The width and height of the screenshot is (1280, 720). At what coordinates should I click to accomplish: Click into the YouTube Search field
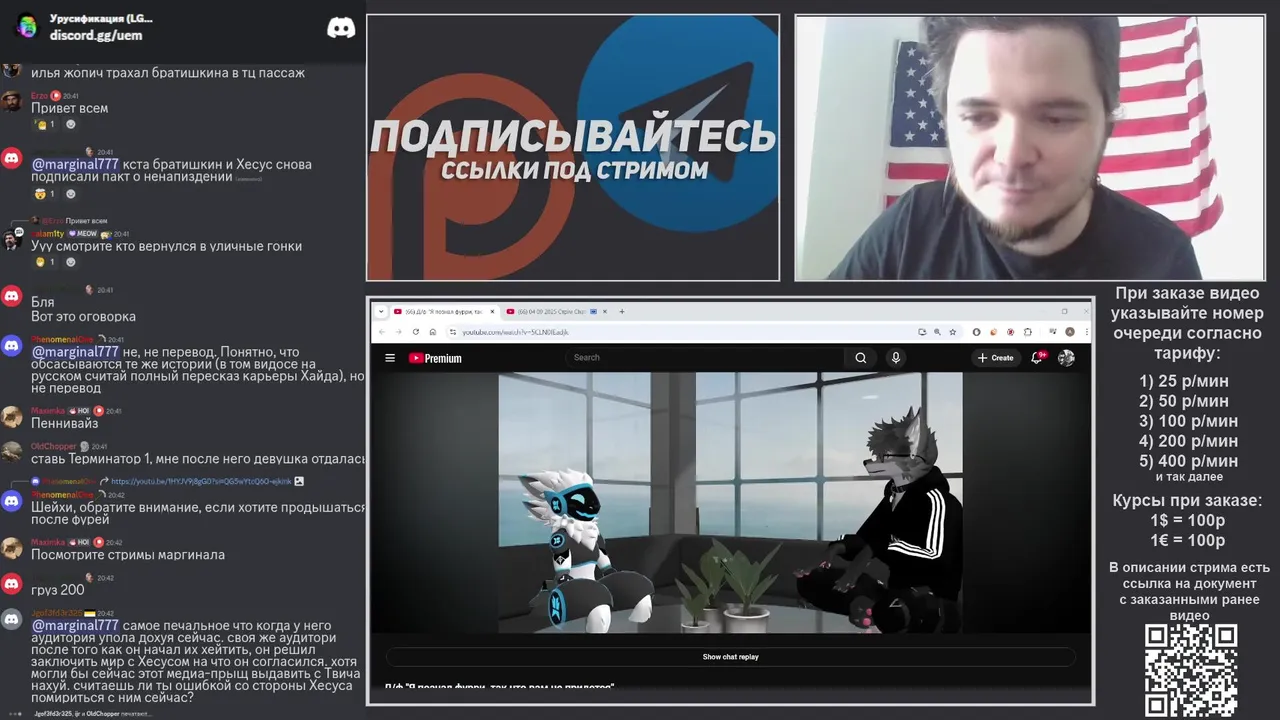(x=705, y=358)
